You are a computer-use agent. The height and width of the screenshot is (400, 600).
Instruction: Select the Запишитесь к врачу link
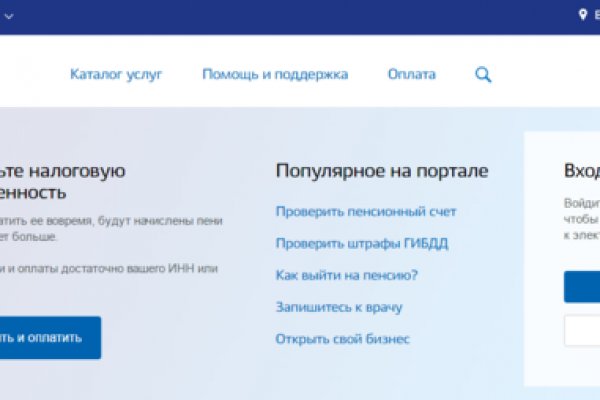tap(338, 307)
